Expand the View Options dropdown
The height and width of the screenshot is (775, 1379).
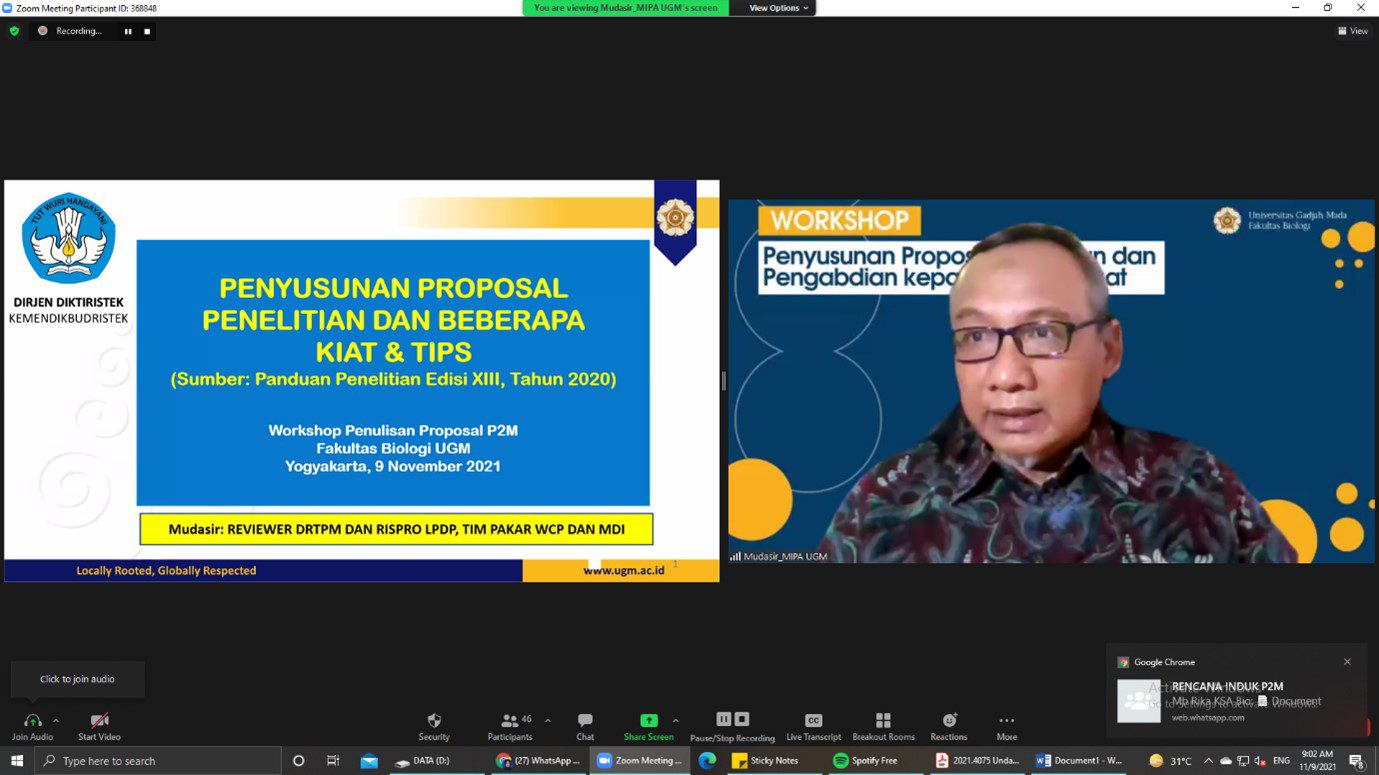[779, 8]
